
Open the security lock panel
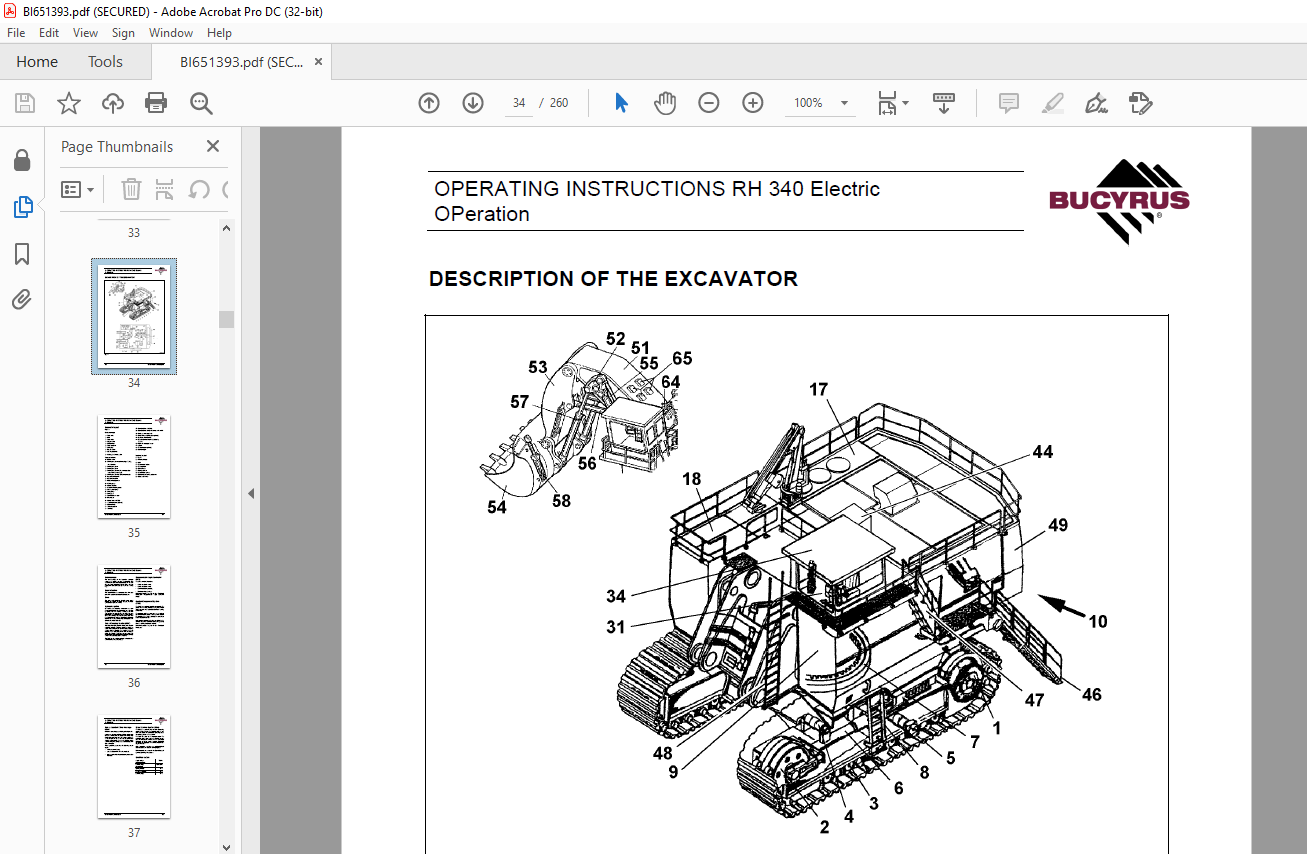pos(22,161)
